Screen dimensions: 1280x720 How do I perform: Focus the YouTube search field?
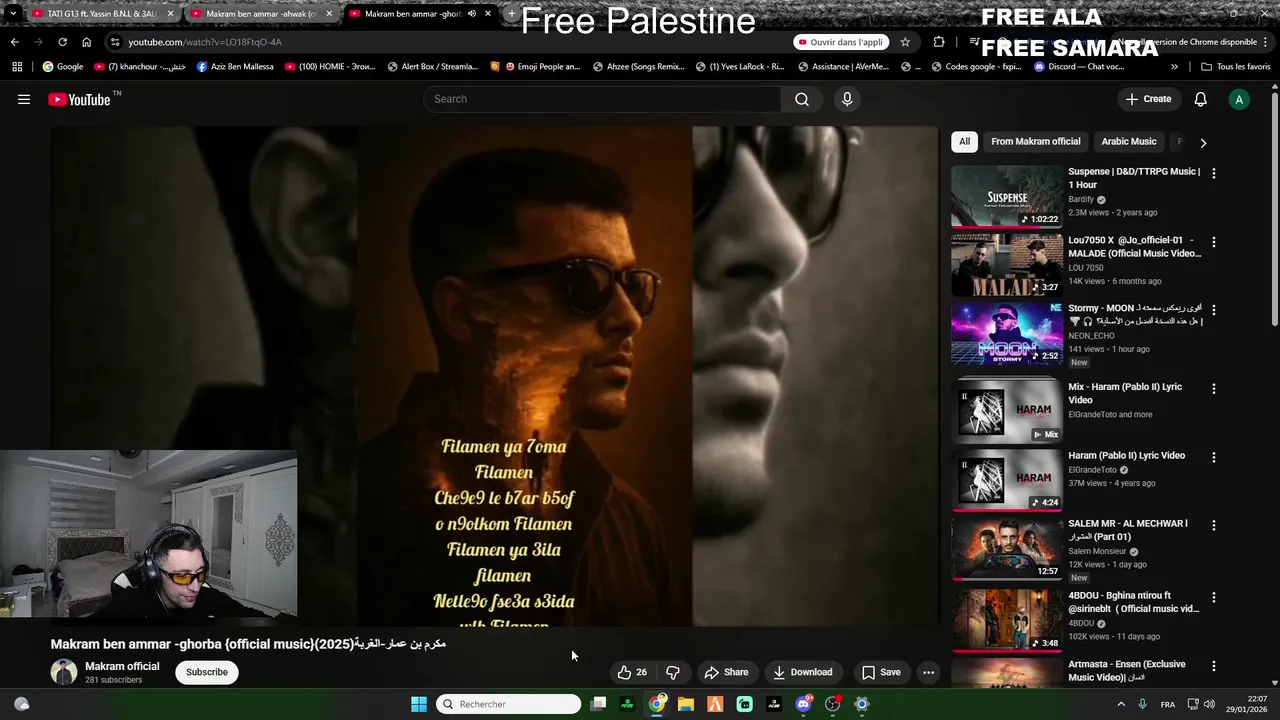click(603, 99)
